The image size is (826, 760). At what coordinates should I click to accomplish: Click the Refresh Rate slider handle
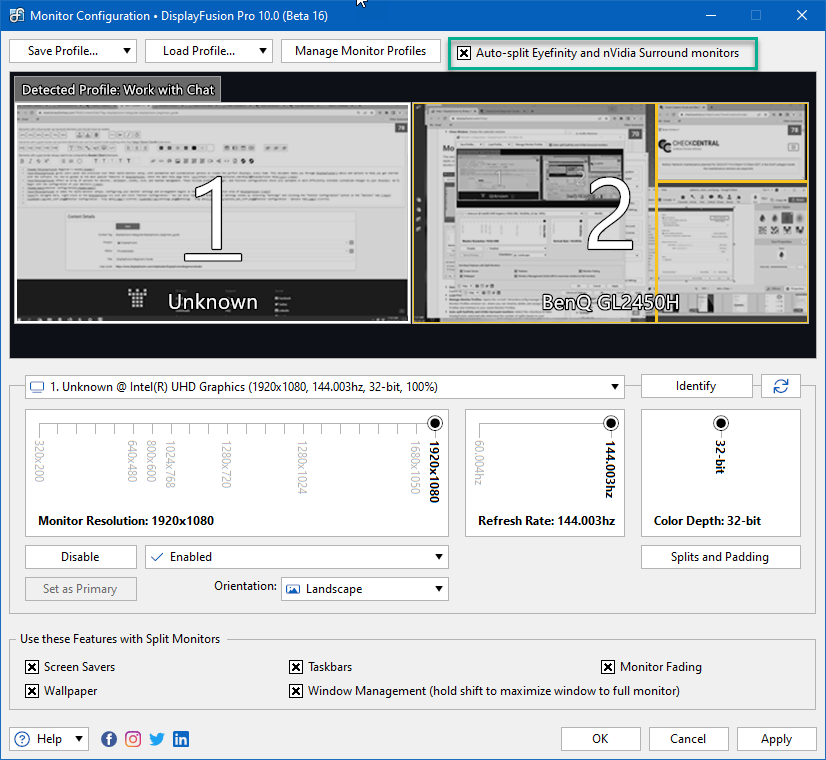(611, 423)
